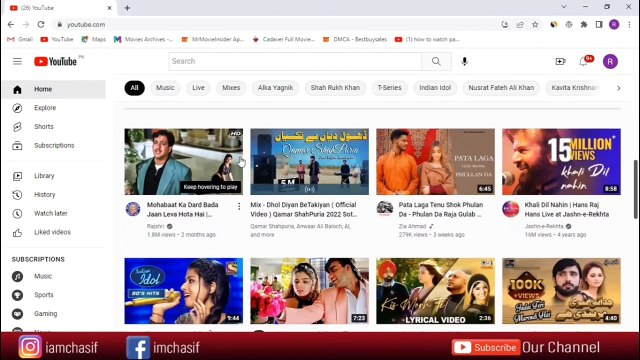Viewport: 640px width, 360px height.
Task: Start voice search with microphone icon
Action: pos(464,62)
